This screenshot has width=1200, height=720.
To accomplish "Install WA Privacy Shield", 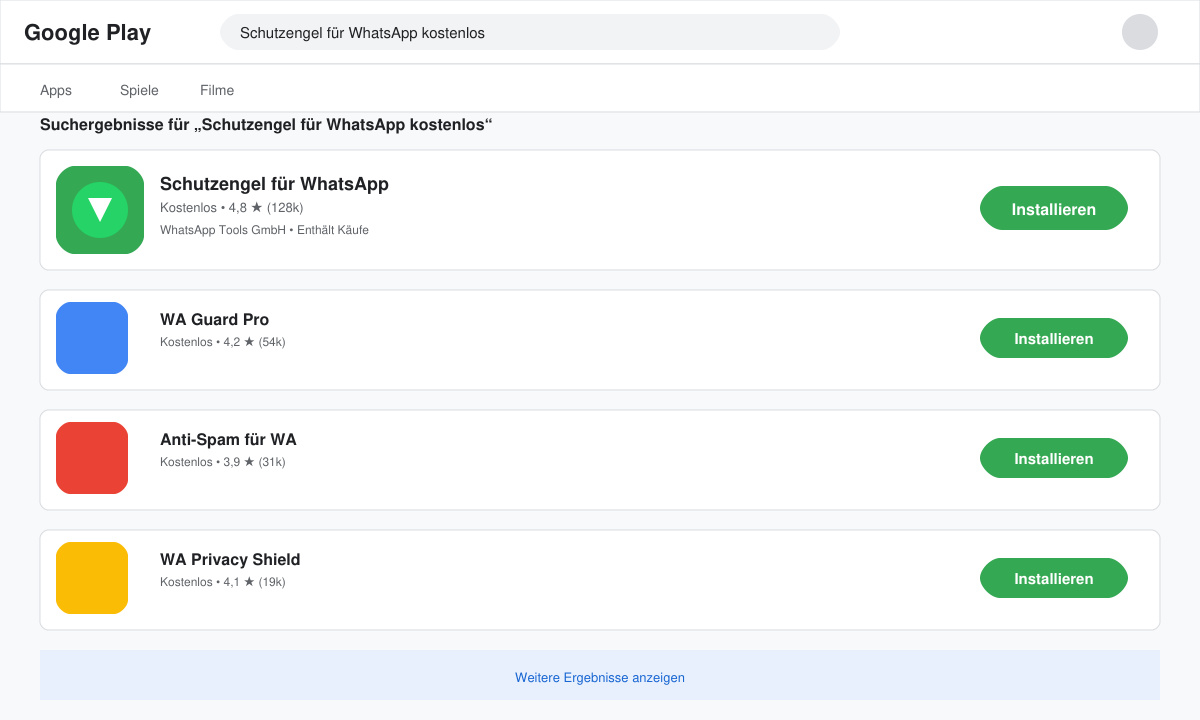I will [1054, 578].
